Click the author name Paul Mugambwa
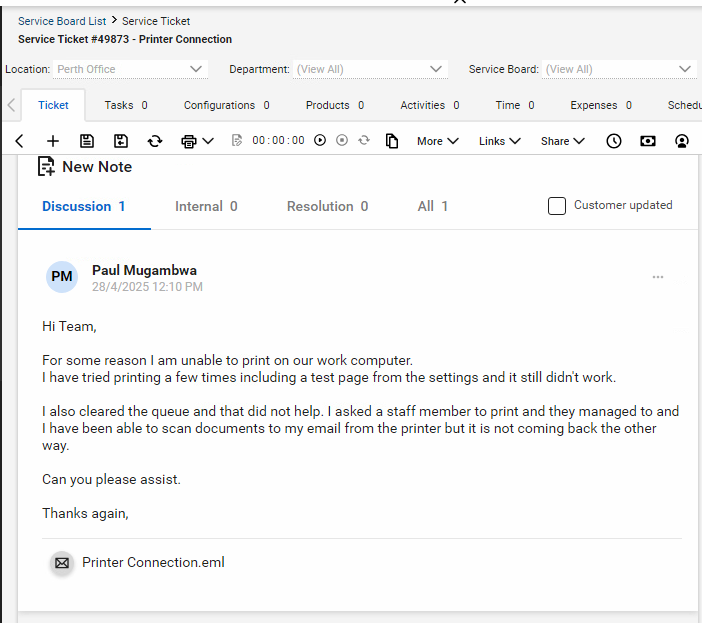The height and width of the screenshot is (623, 702). [x=144, y=270]
